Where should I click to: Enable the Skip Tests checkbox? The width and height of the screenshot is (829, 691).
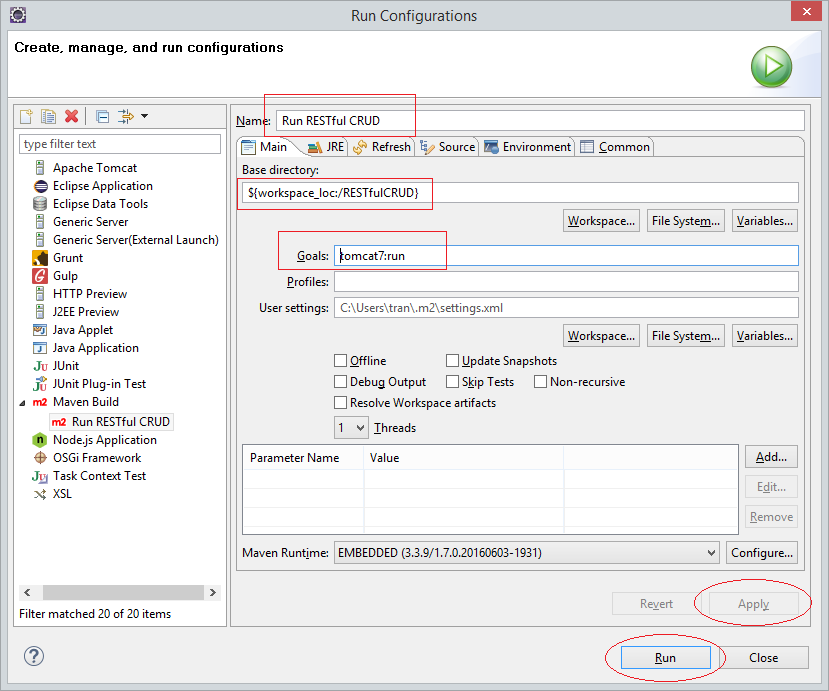coord(452,382)
